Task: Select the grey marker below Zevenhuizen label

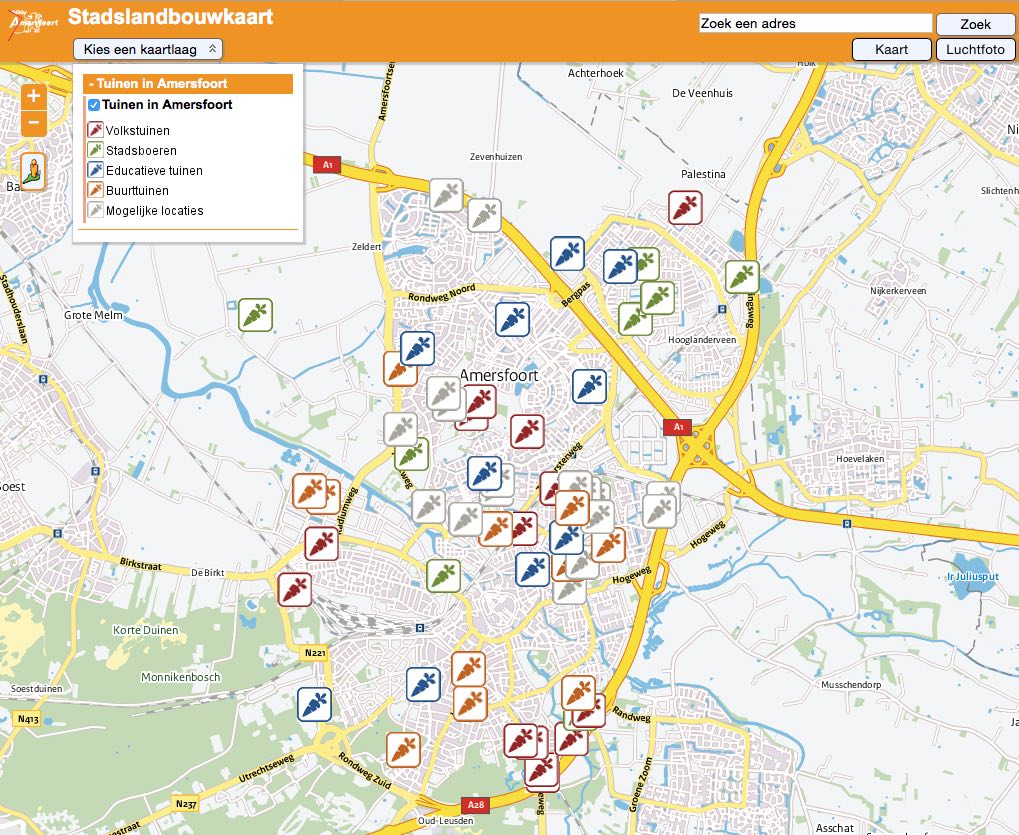Action: (484, 215)
